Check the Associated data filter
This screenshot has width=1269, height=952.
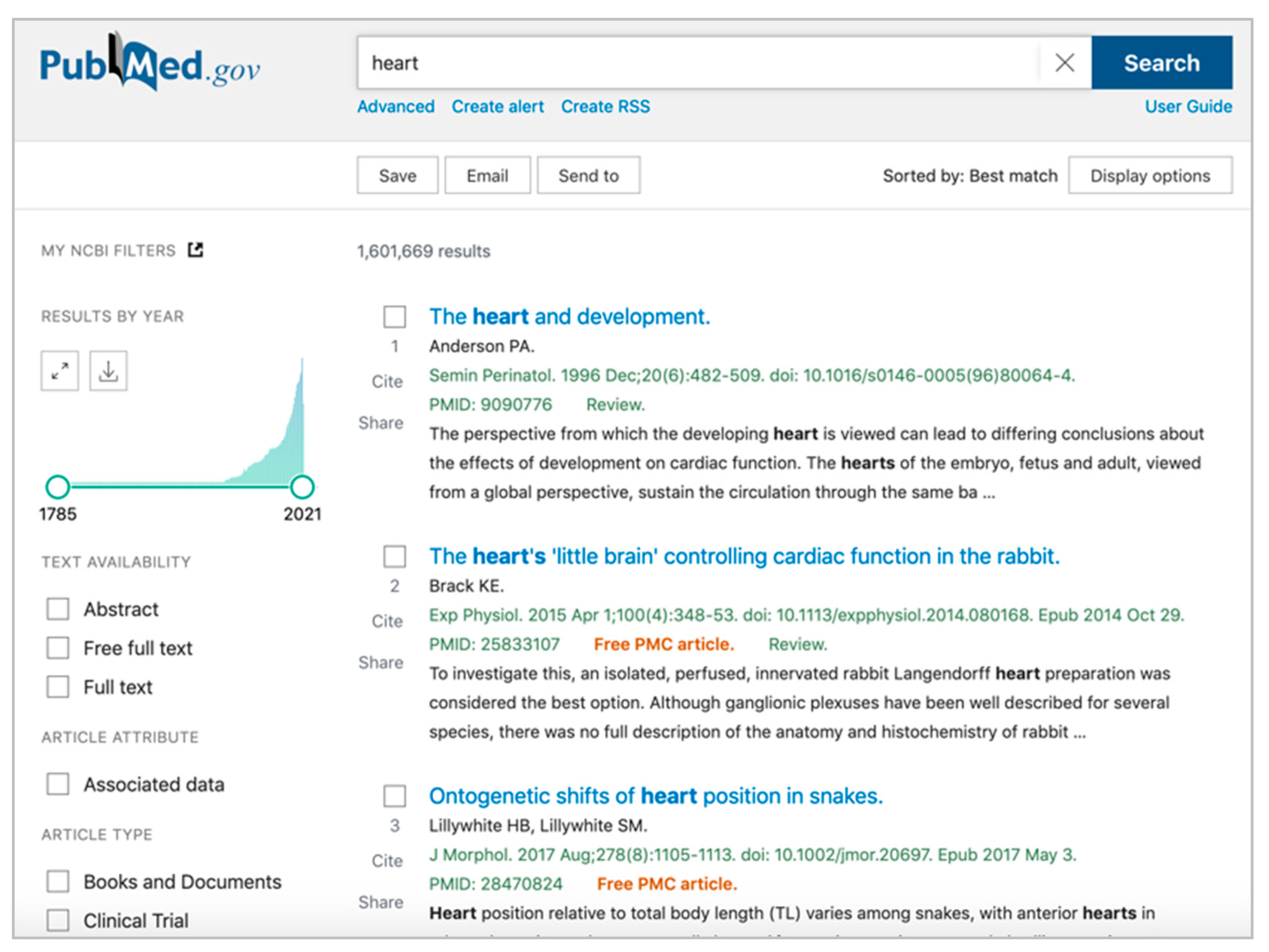[58, 784]
